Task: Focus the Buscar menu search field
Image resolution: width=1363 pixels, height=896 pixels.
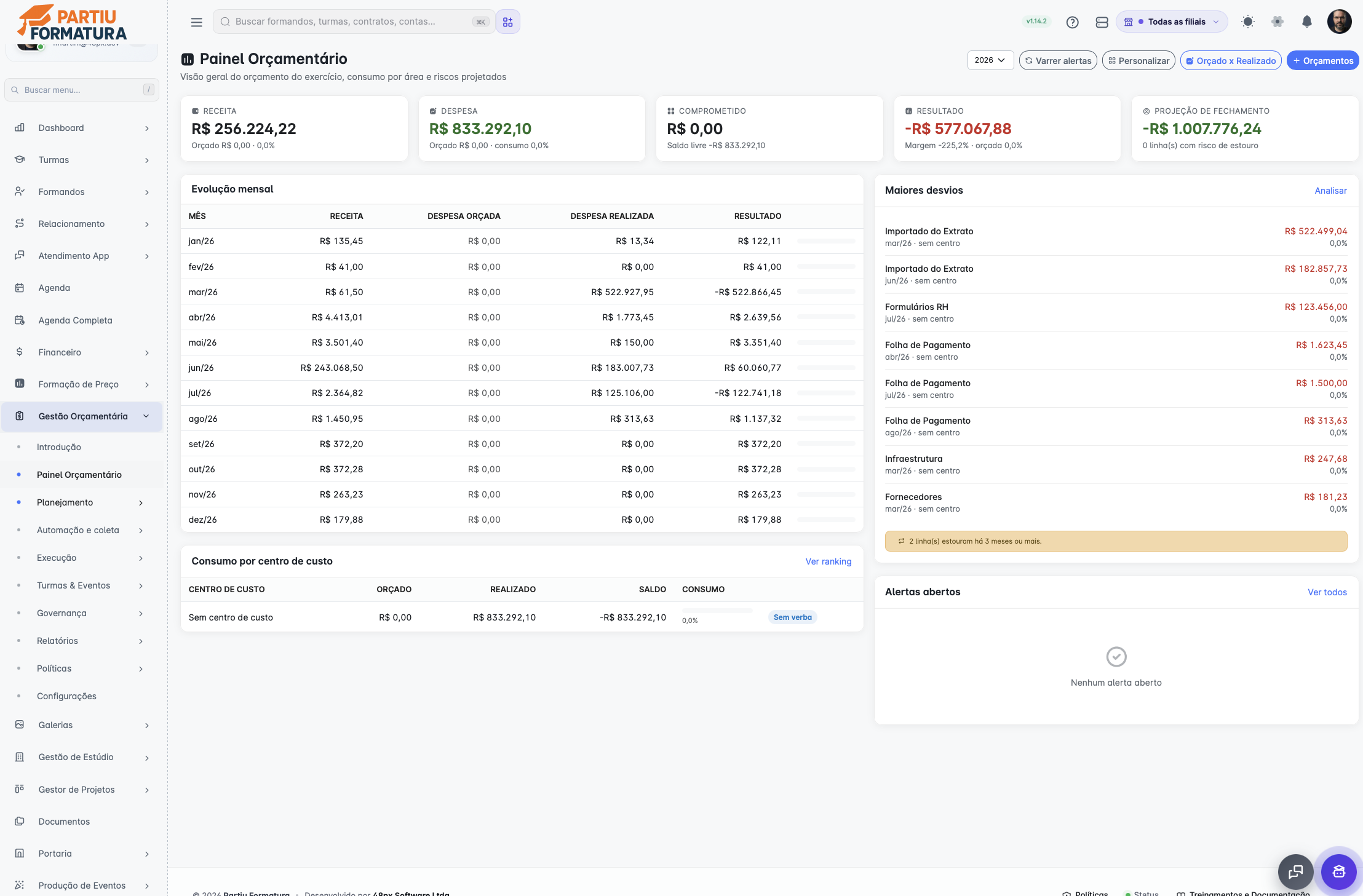Action: pos(82,90)
